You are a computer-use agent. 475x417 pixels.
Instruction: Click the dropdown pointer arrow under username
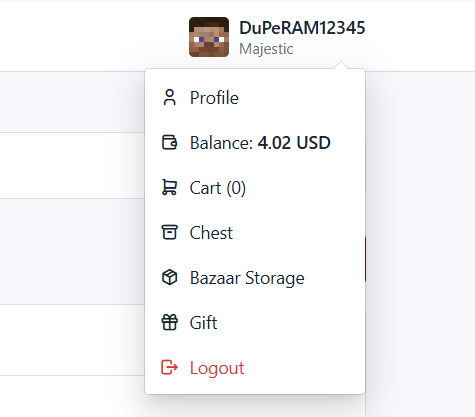(340, 65)
